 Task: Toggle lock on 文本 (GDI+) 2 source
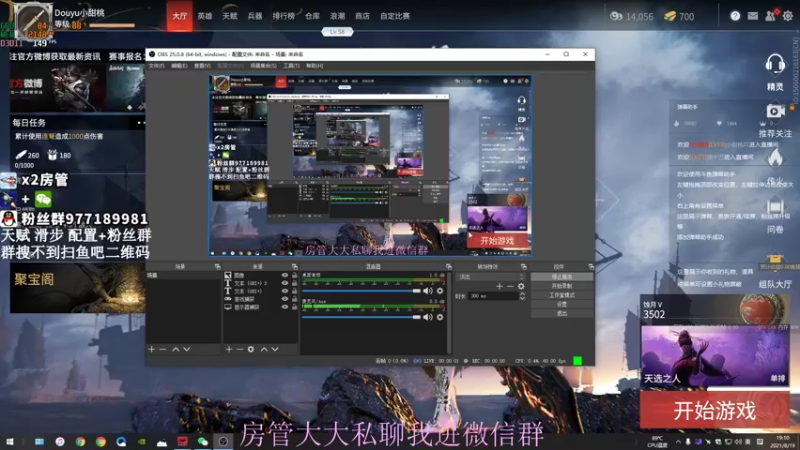tap(294, 283)
